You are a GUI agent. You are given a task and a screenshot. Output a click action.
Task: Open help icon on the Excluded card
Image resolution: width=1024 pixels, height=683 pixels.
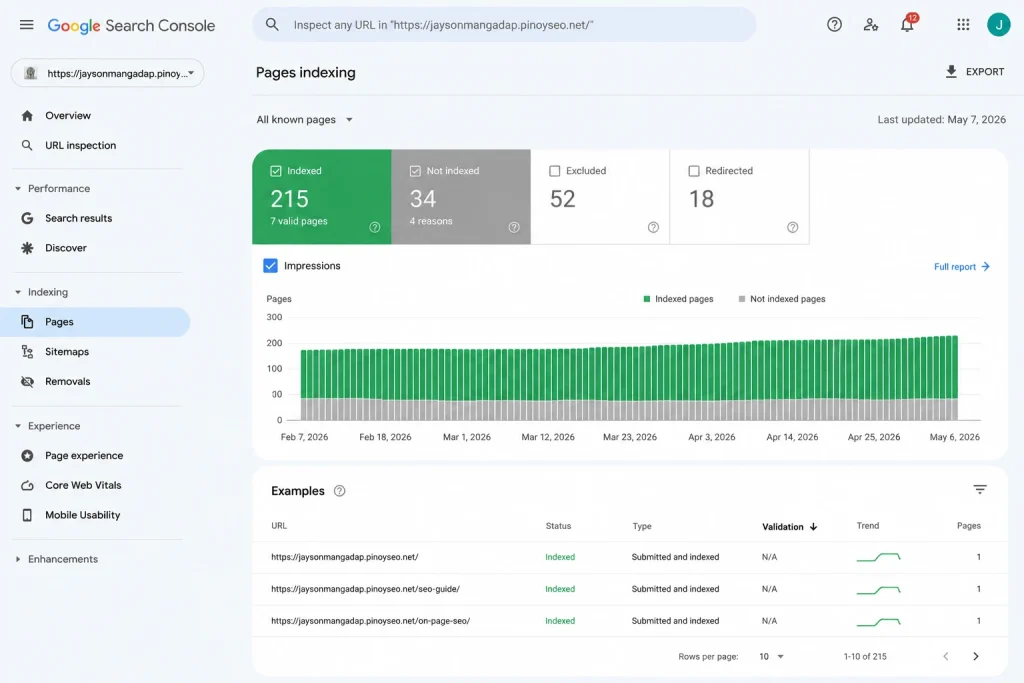click(x=653, y=227)
